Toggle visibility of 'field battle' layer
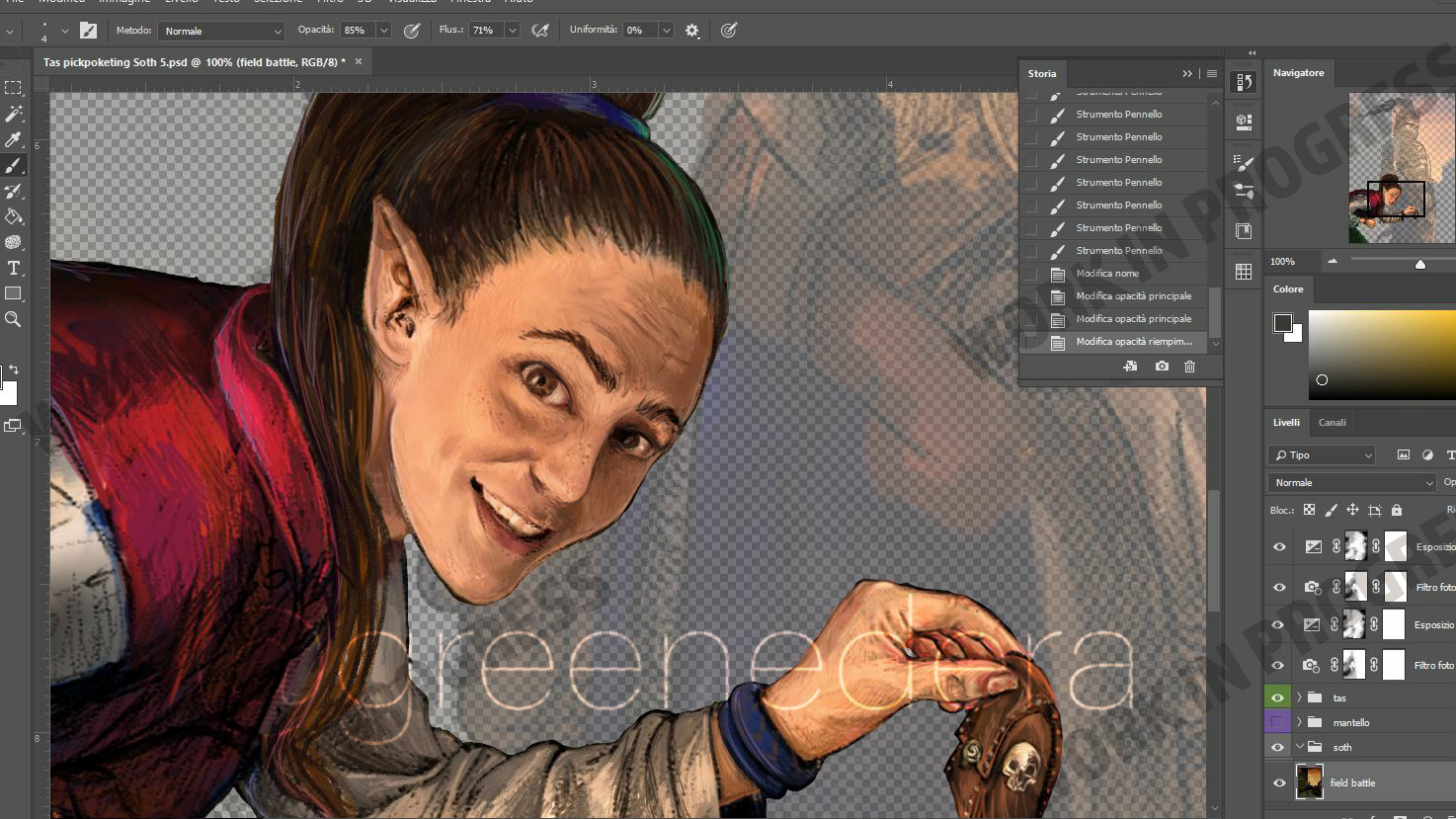 1279,782
